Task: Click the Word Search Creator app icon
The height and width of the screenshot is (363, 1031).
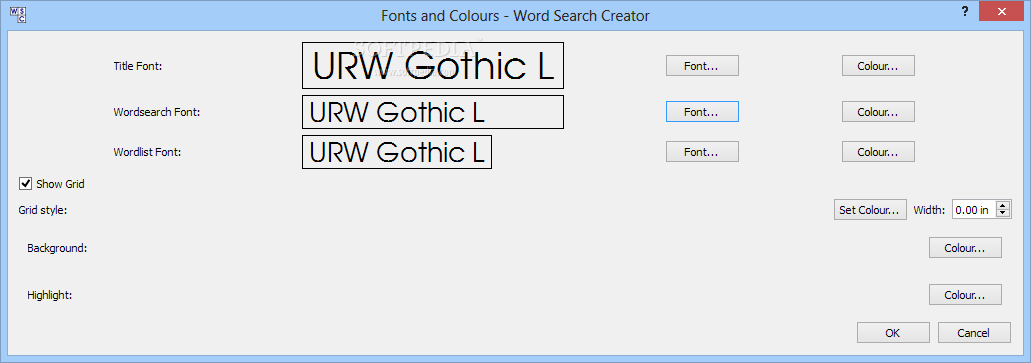Action: coord(18,14)
